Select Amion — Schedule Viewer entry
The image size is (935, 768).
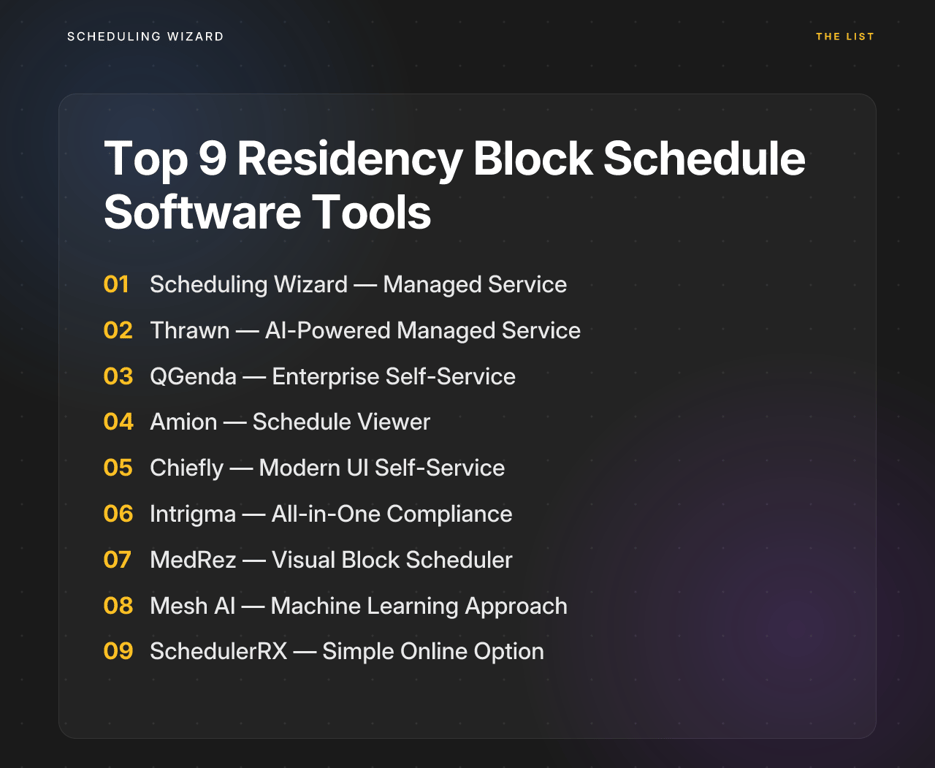tap(290, 422)
